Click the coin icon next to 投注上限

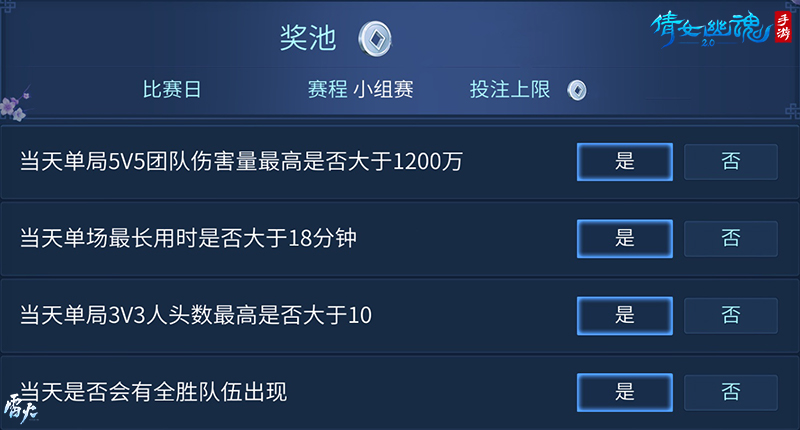point(576,90)
